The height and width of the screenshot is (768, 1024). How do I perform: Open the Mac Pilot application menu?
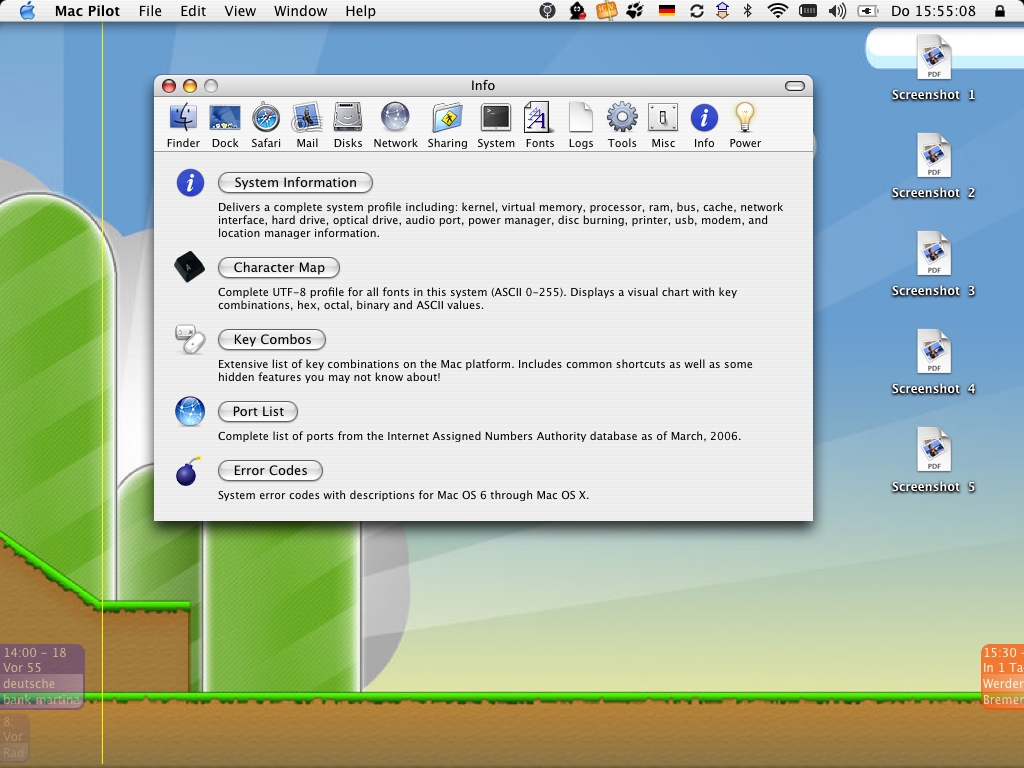[87, 11]
